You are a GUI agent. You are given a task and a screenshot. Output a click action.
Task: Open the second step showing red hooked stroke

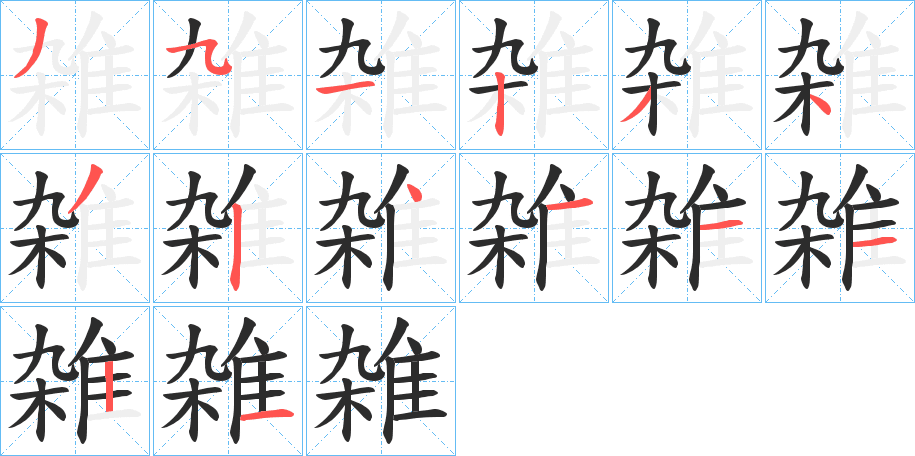[228, 75]
